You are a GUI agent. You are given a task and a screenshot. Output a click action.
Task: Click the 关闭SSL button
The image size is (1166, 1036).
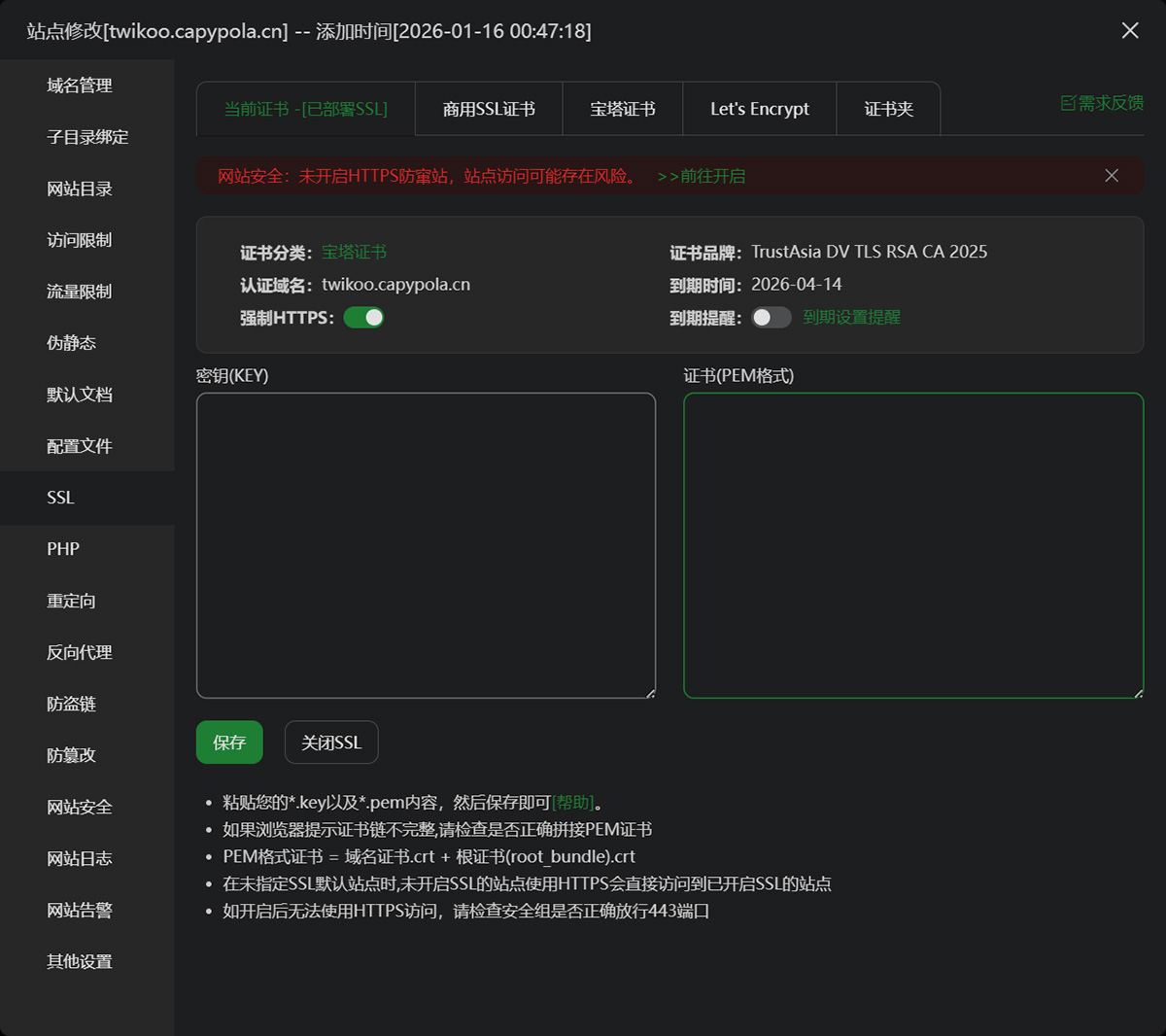click(x=330, y=742)
